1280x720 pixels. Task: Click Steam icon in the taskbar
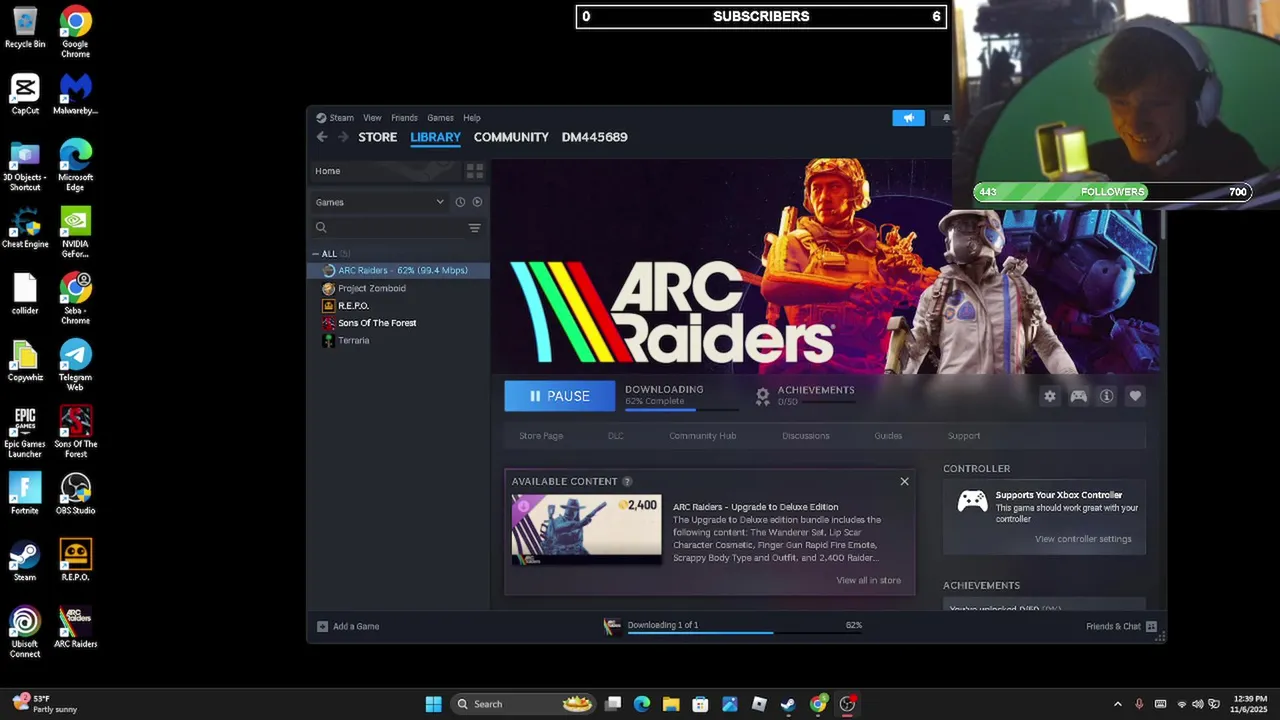click(788, 704)
